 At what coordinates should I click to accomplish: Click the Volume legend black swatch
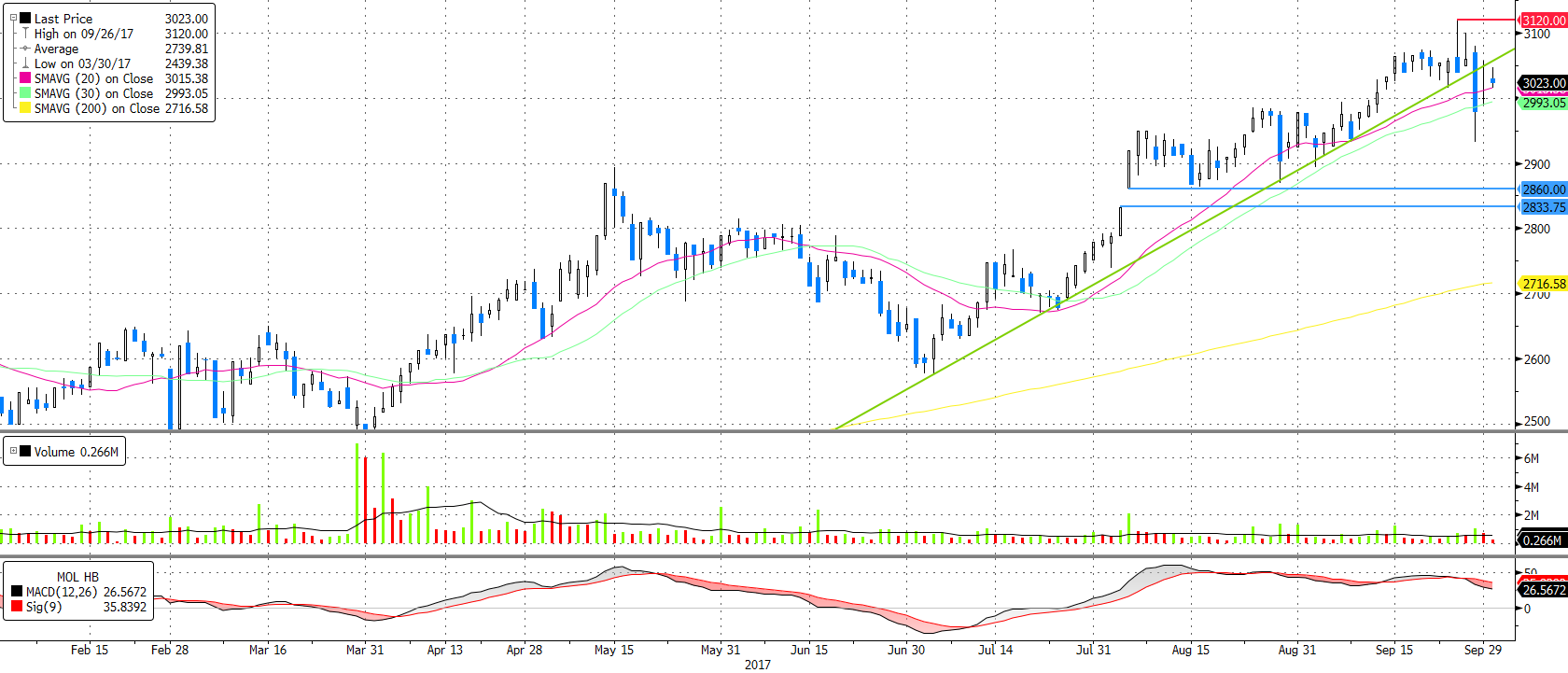pos(25,451)
